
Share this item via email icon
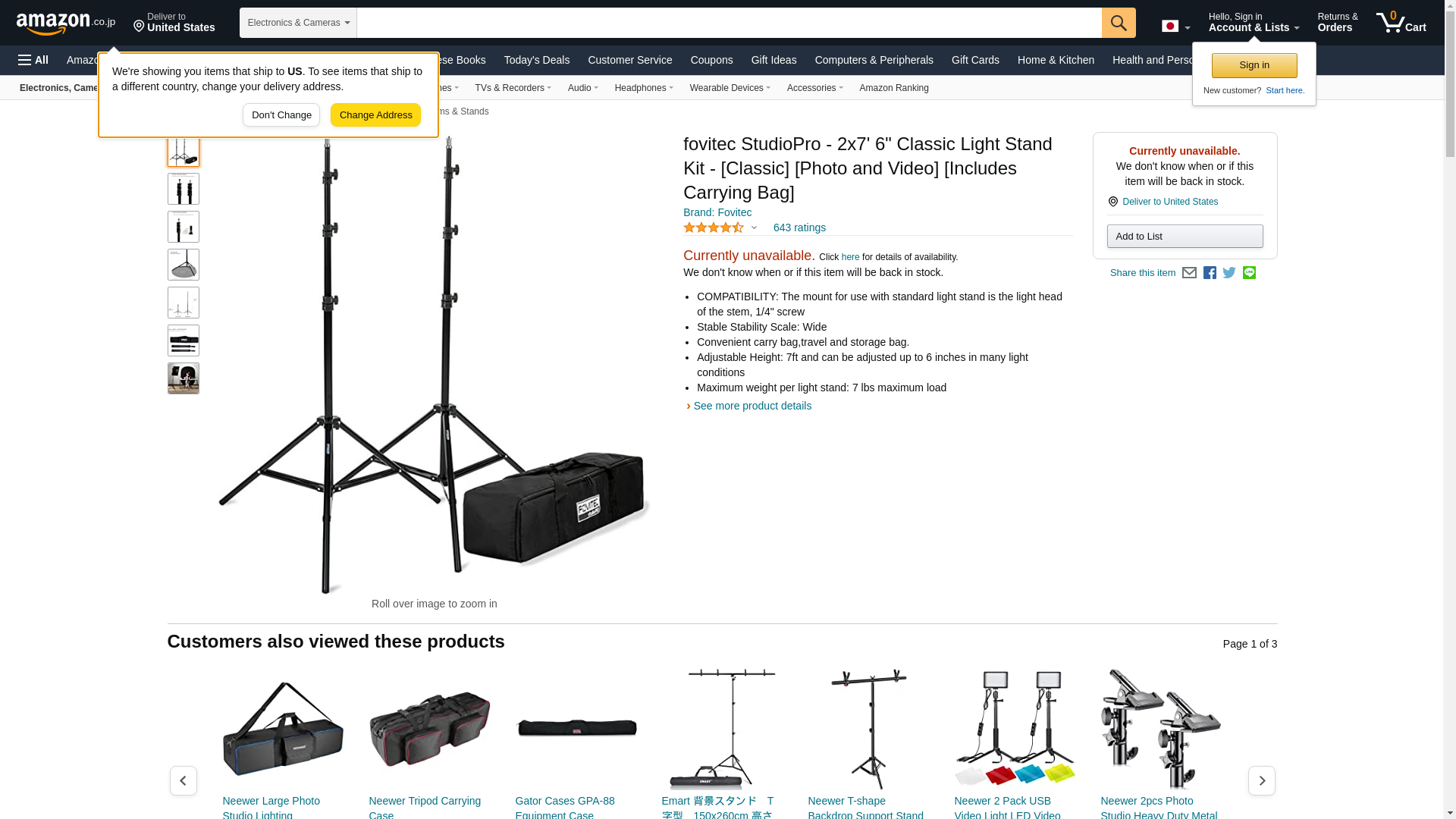click(x=1189, y=273)
